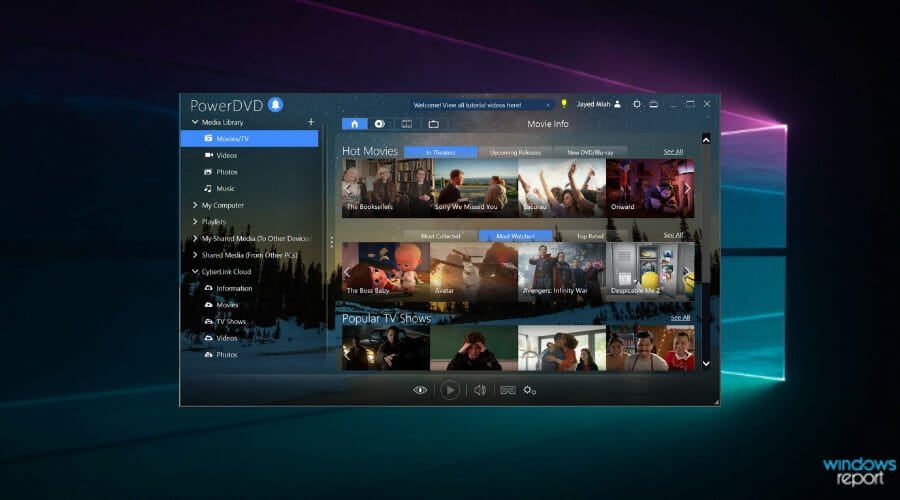Image resolution: width=900 pixels, height=500 pixels.
Task: Switch to the disc view icon
Action: pyautogui.click(x=379, y=124)
